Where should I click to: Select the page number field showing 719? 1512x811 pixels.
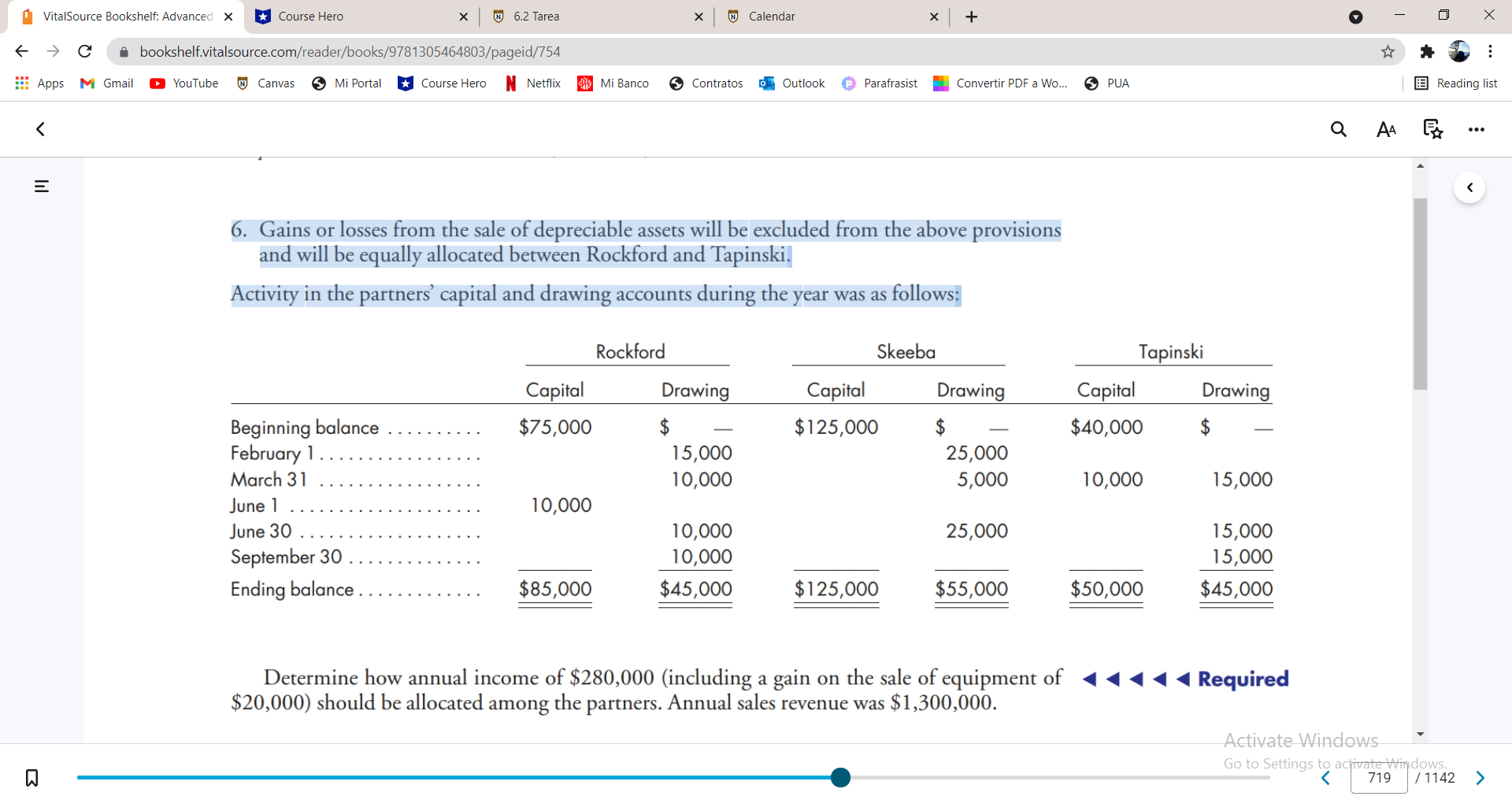point(1380,777)
